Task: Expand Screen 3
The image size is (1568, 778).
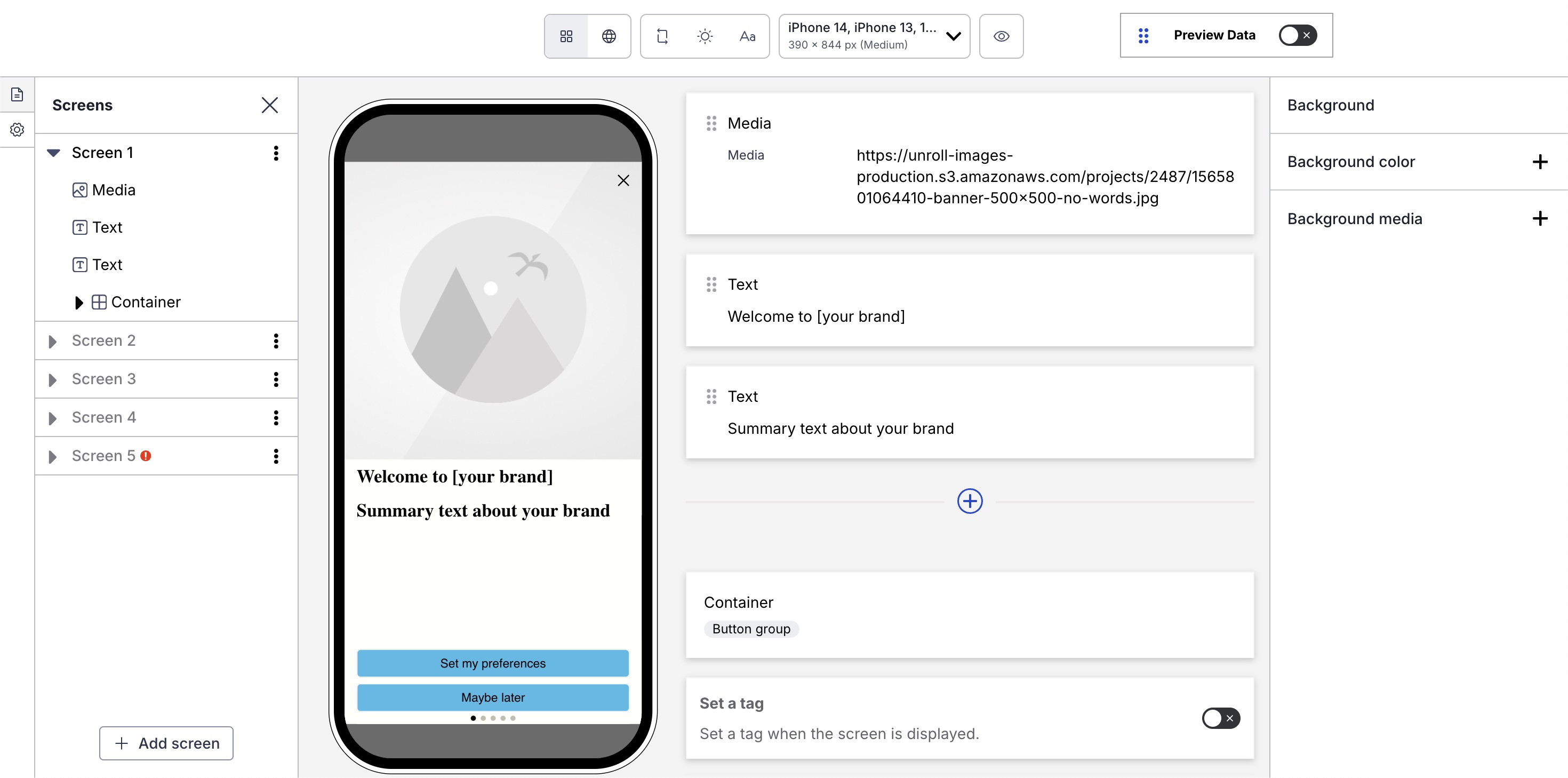Action: click(52, 379)
